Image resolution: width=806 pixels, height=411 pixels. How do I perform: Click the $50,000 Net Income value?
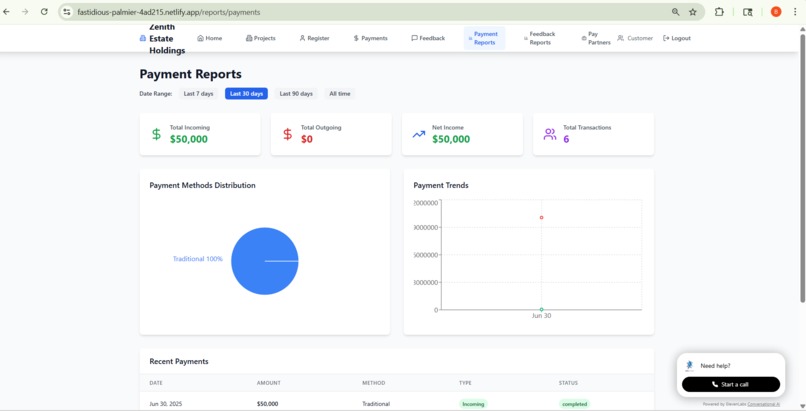click(x=451, y=139)
